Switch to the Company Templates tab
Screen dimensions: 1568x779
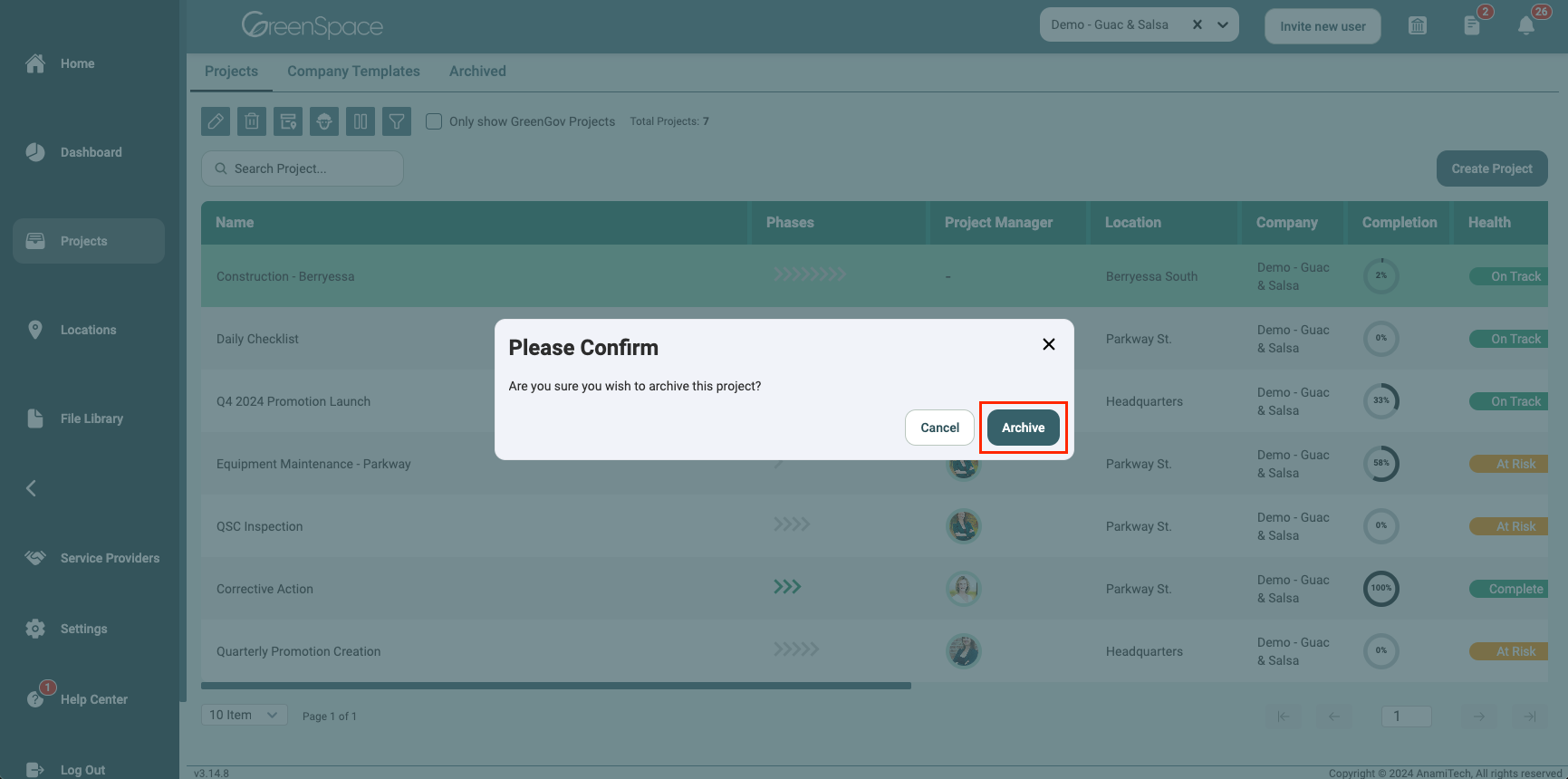tap(353, 72)
